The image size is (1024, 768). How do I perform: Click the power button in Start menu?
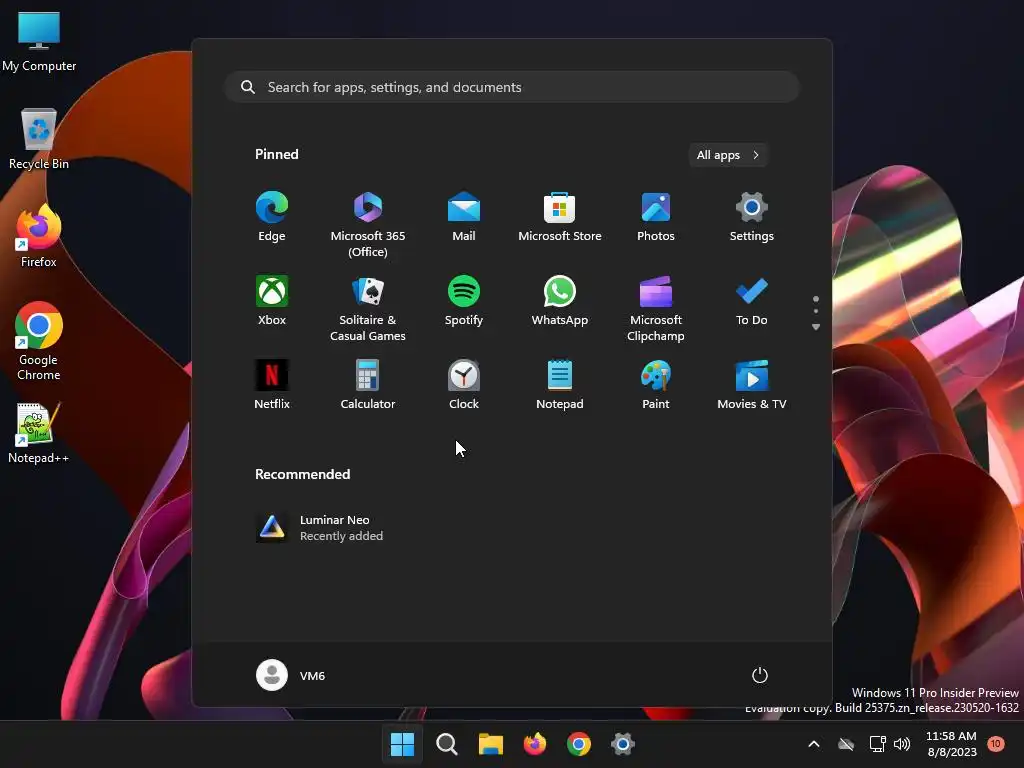[760, 675]
